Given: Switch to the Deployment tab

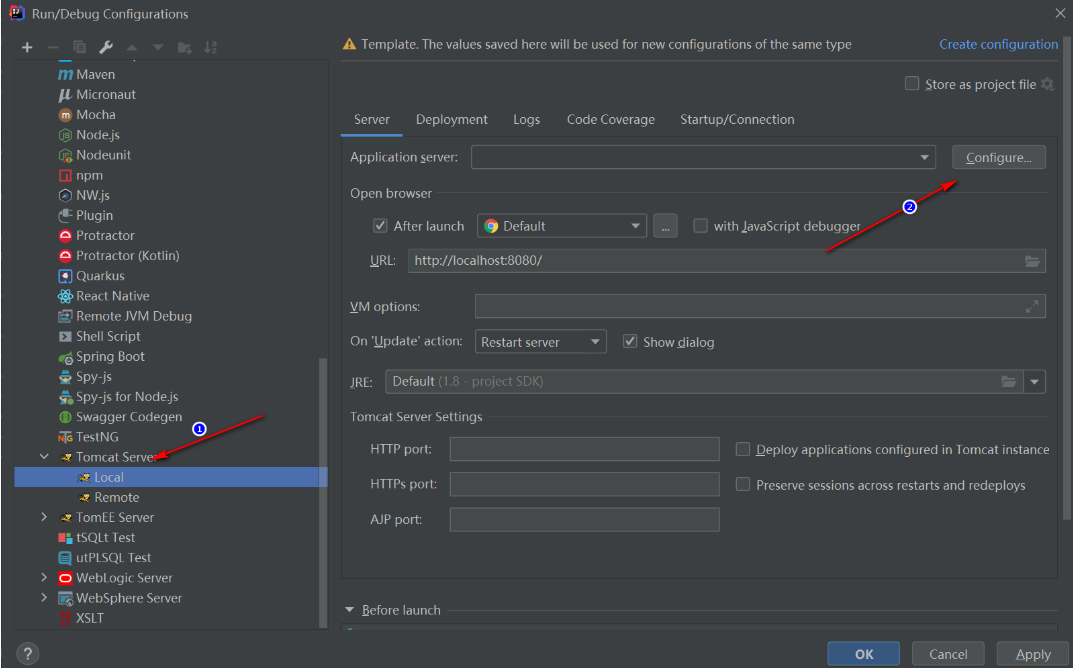Looking at the screenshot, I should [x=452, y=120].
